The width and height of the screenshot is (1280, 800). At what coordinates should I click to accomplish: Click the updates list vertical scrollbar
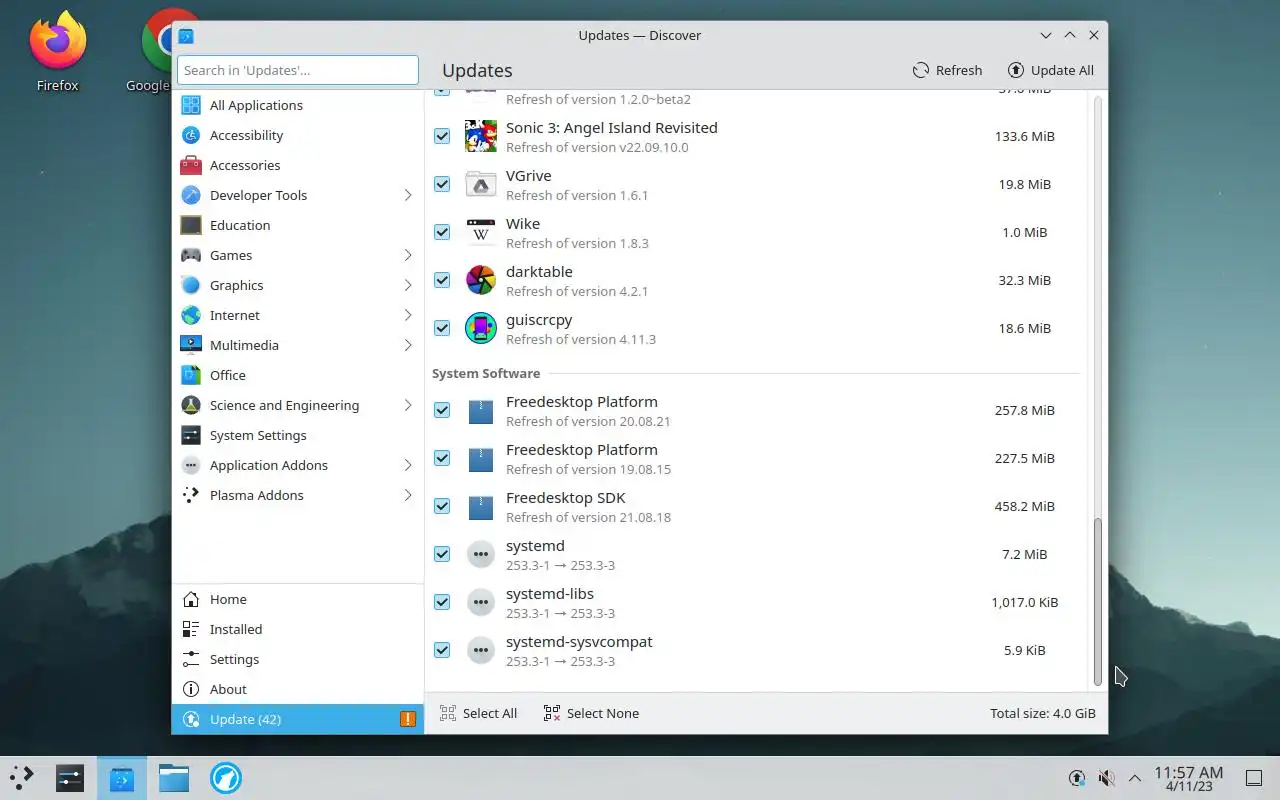[x=1097, y=601]
